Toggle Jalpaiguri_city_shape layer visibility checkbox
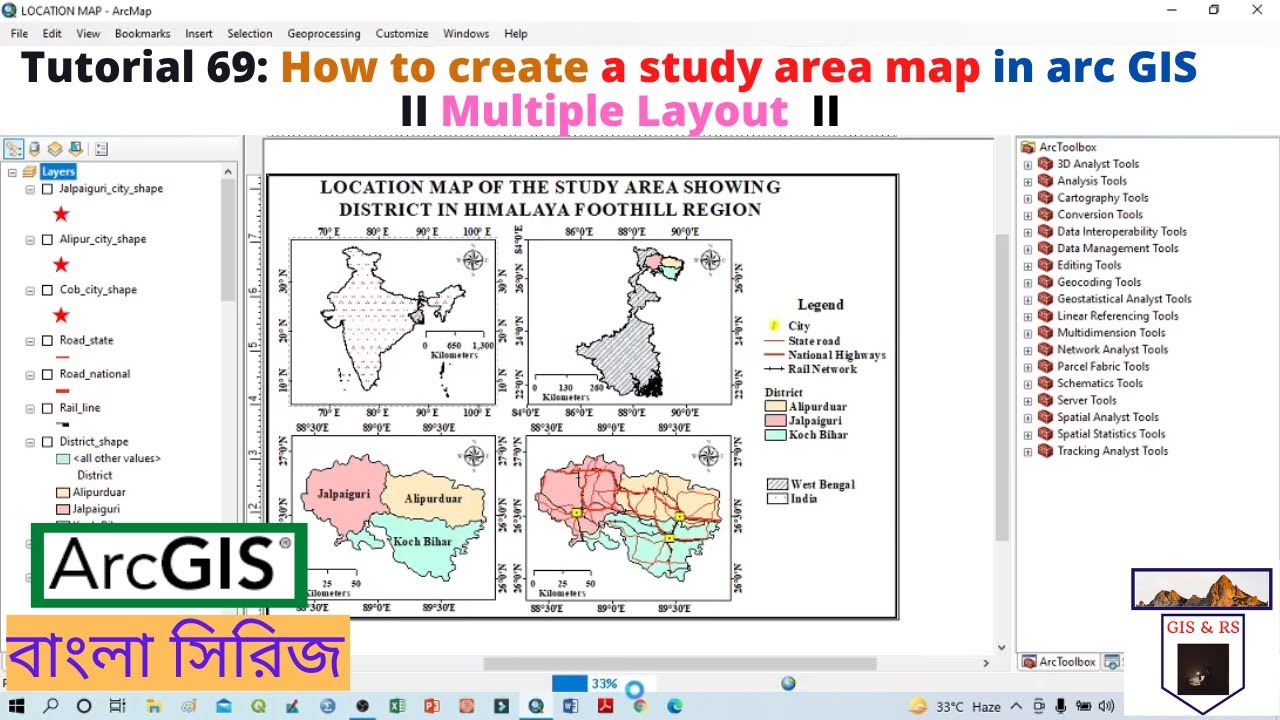1280x720 pixels. (x=47, y=189)
